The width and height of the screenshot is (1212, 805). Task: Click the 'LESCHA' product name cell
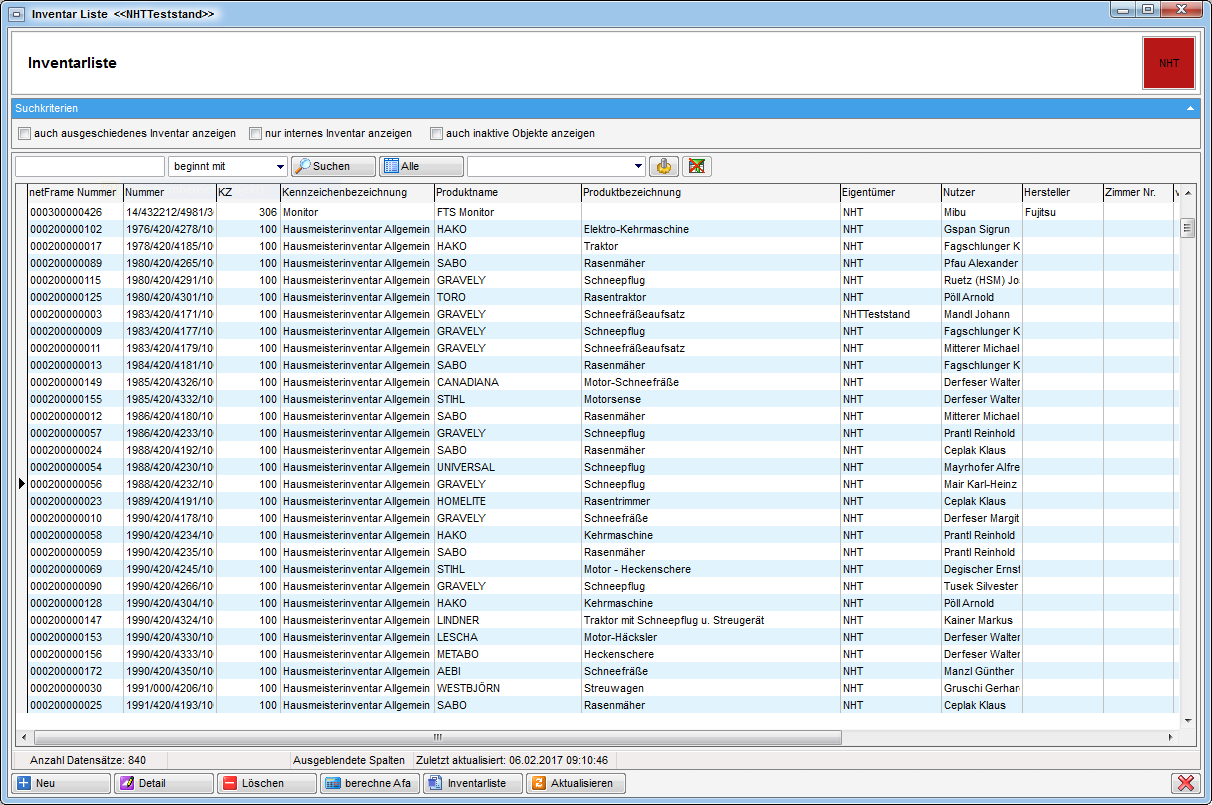point(507,638)
